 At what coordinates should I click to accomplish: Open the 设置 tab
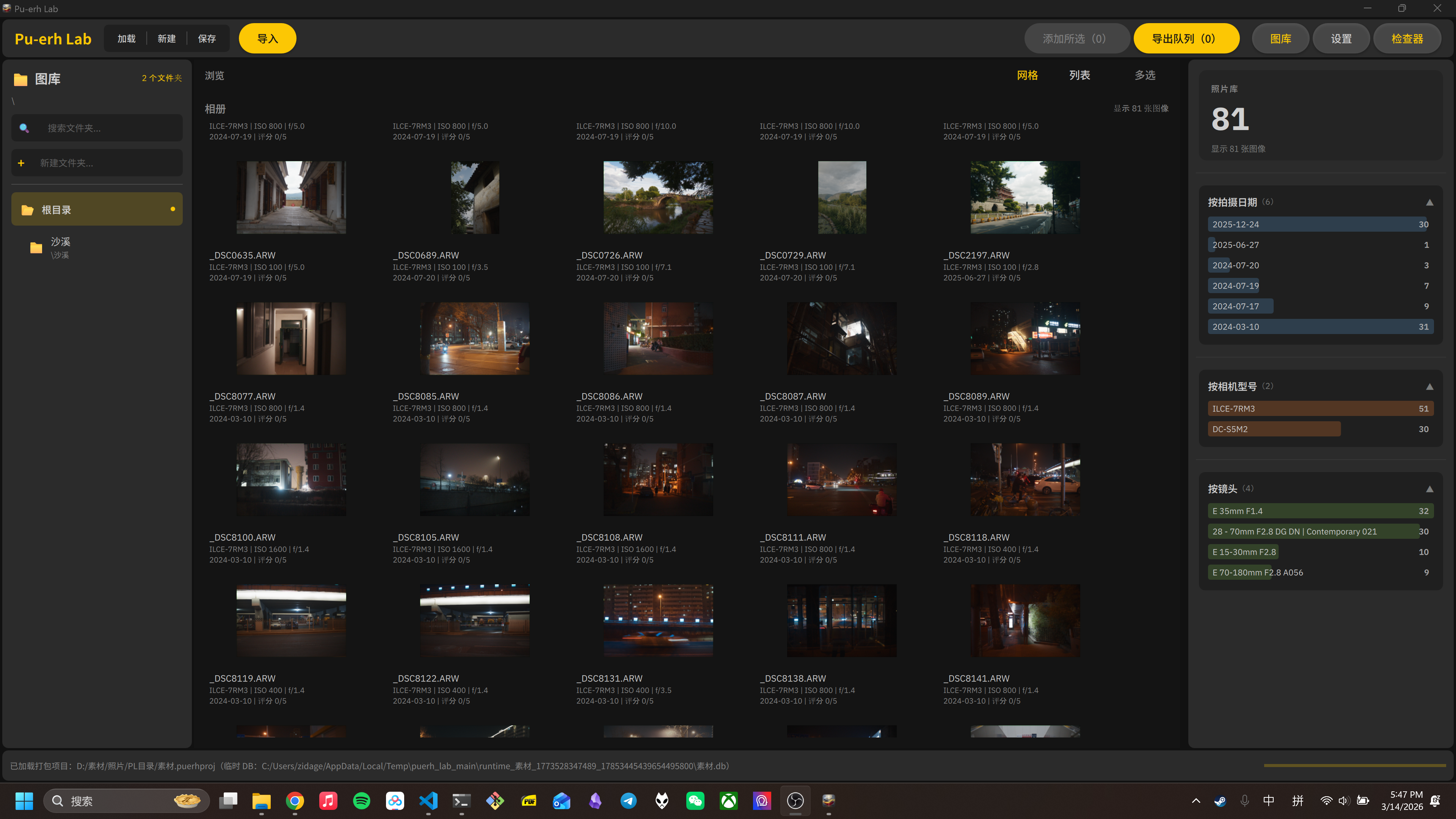click(1341, 38)
